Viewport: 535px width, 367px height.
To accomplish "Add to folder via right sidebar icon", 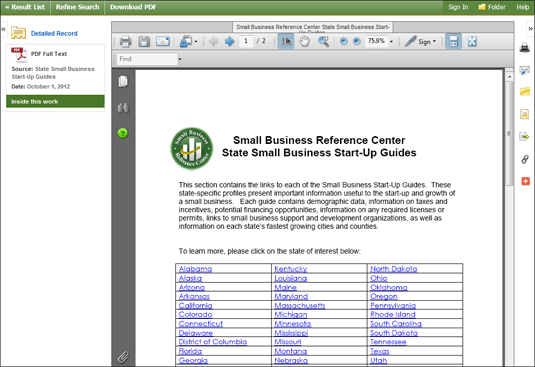I will coord(525,91).
